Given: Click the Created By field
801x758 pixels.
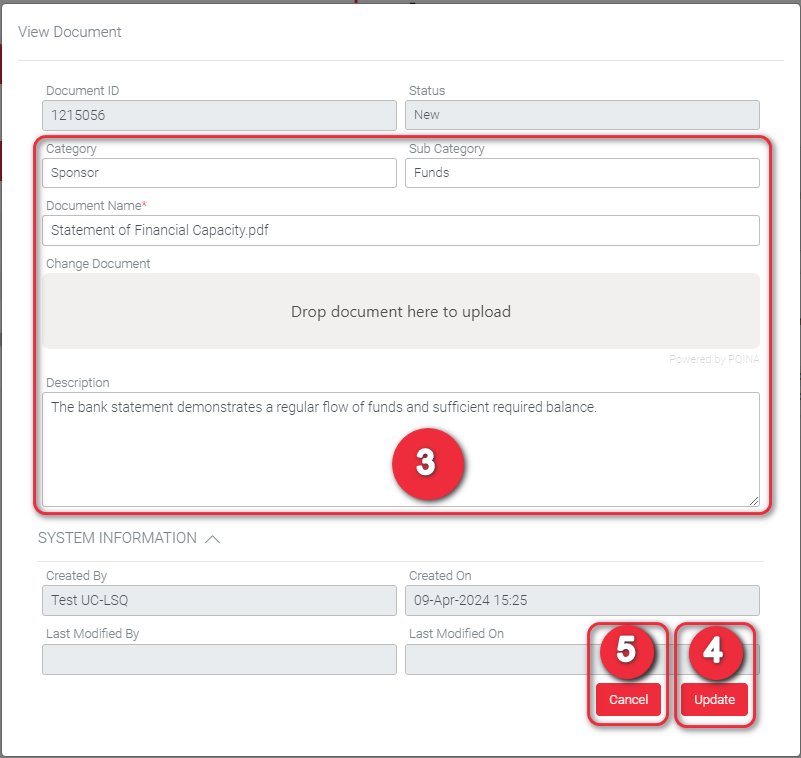Looking at the screenshot, I should tap(219, 601).
